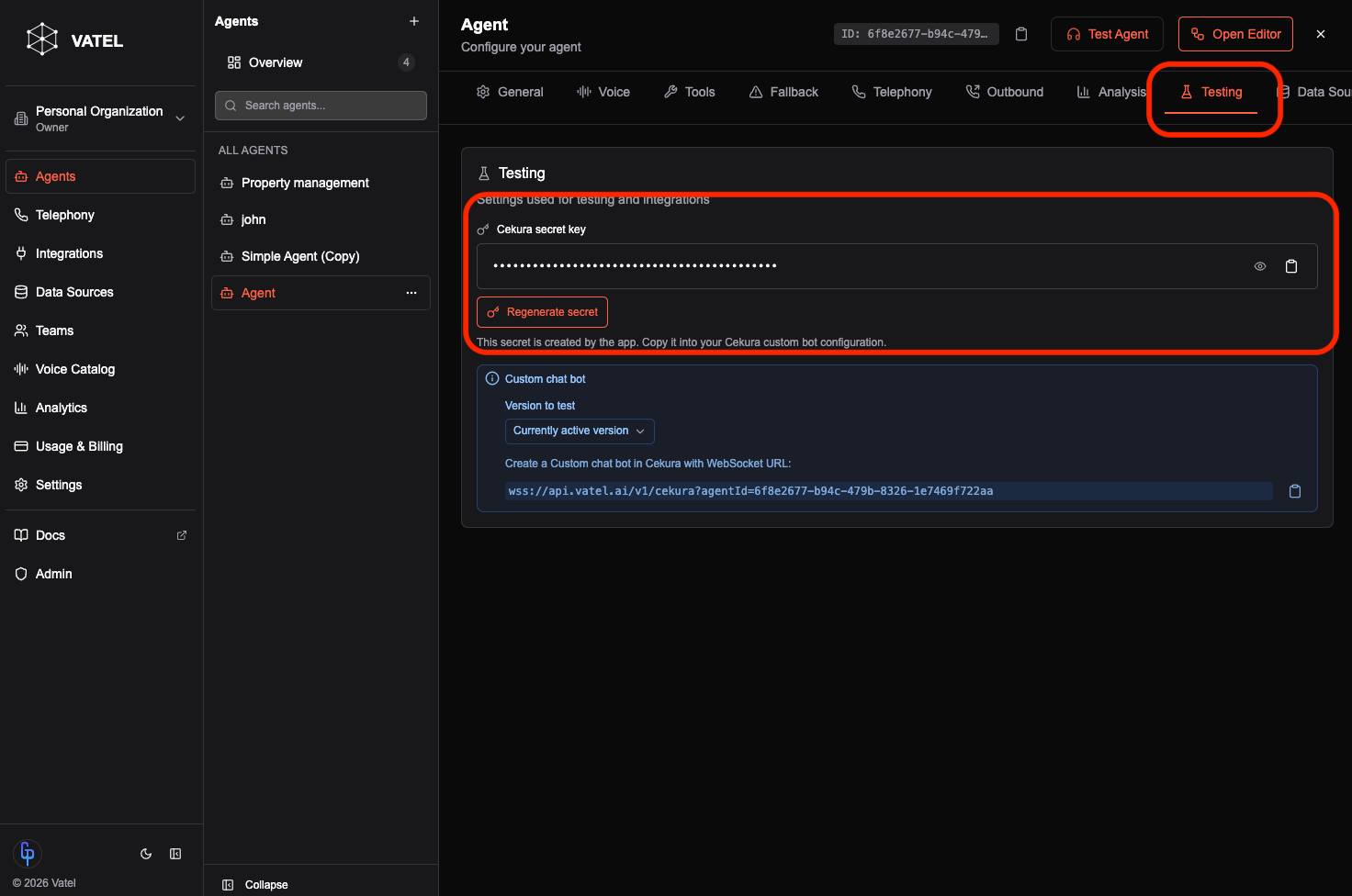1352x896 pixels.
Task: Click the Cekura secret key field
Action: click(x=897, y=266)
